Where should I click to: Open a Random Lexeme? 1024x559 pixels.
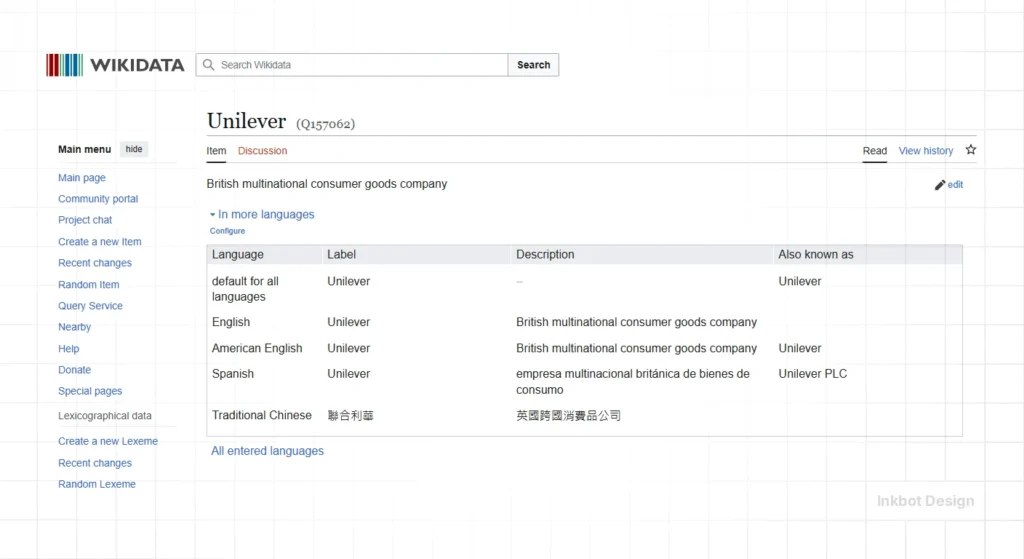click(x=97, y=484)
